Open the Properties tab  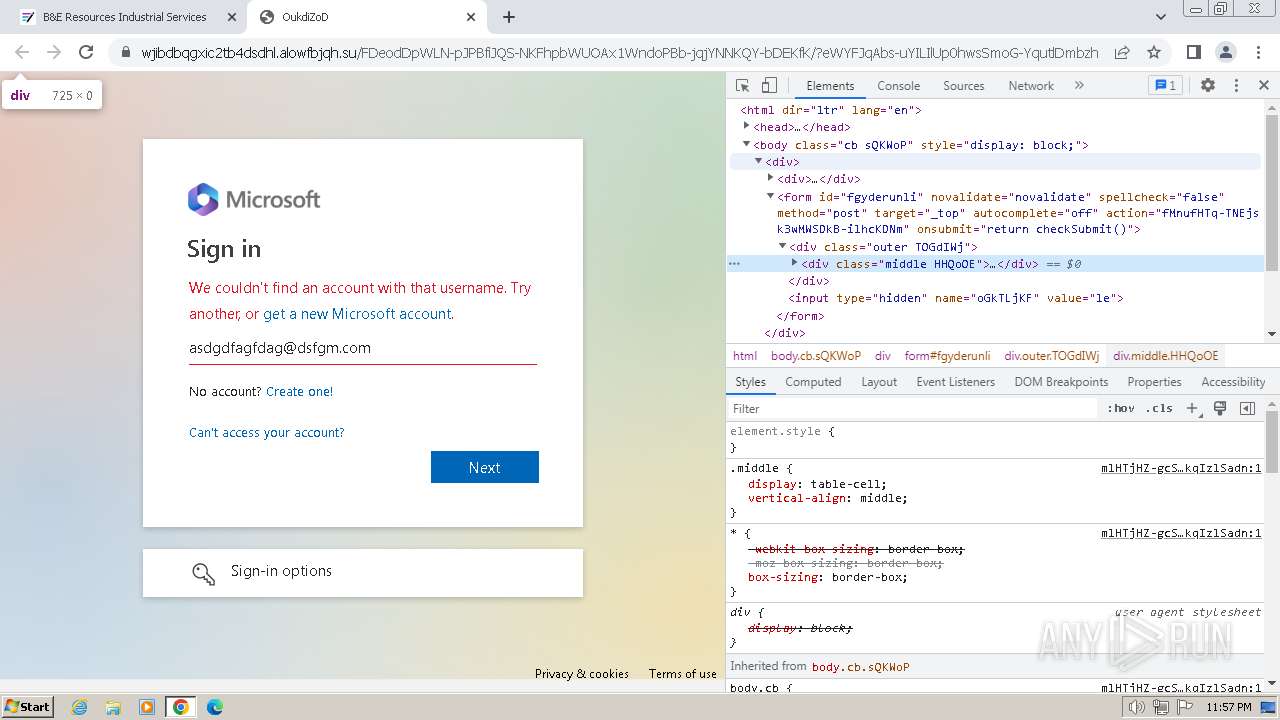1154,382
